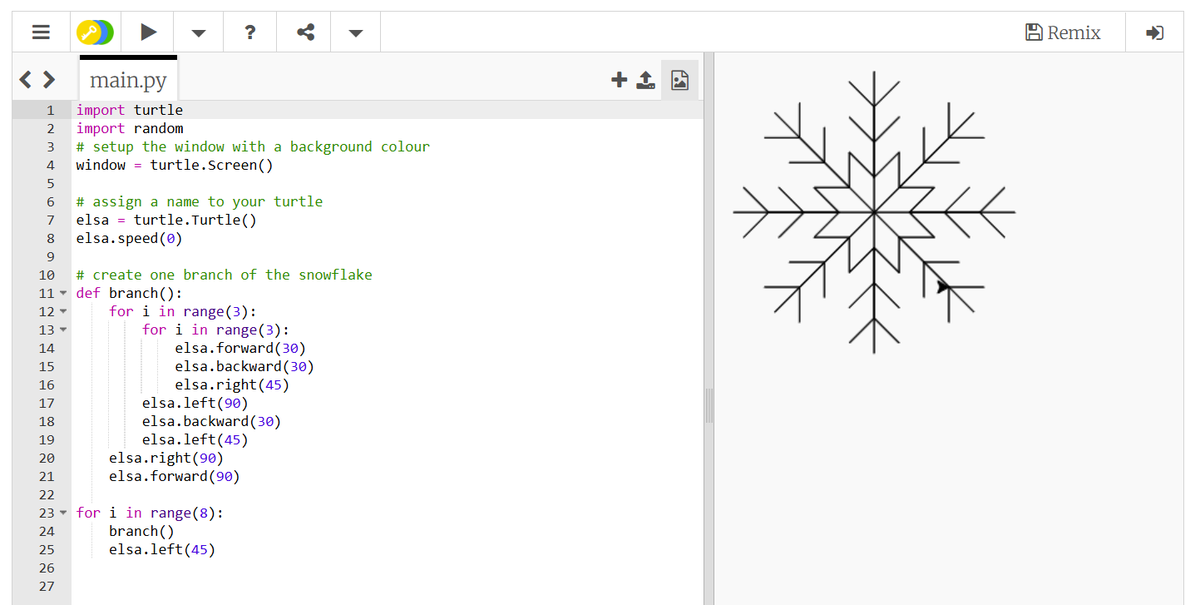The width and height of the screenshot is (1200, 605).
Task: Click the comment '# assign a name to your turtle'
Action: (x=199, y=202)
